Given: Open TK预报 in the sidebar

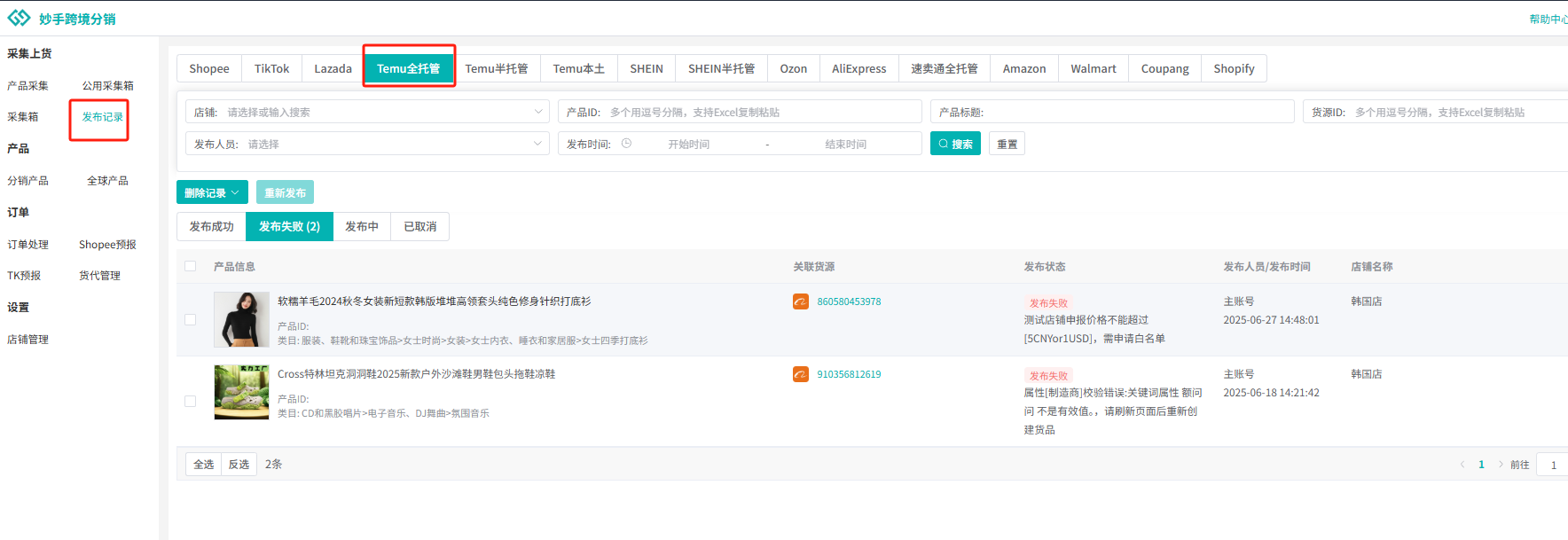Looking at the screenshot, I should (x=24, y=275).
